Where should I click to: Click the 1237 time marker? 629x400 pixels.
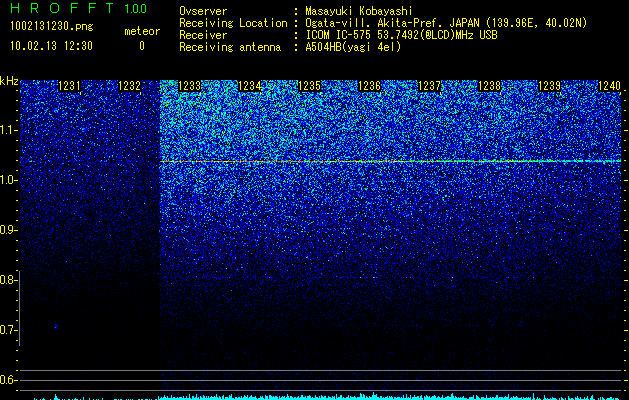[429, 86]
